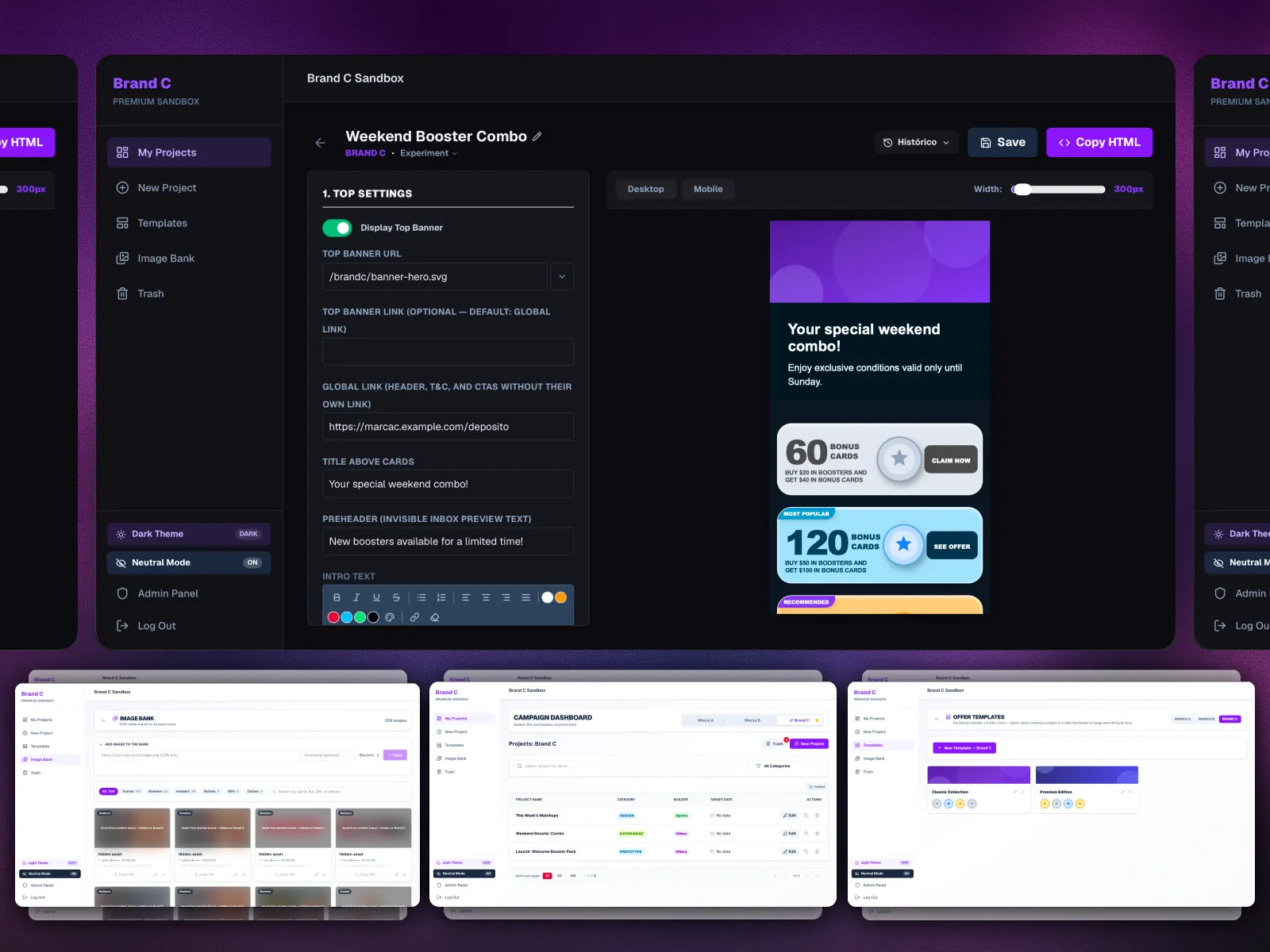Underline text via the Intro Text toolbar
The image size is (1270, 952).
[376, 597]
